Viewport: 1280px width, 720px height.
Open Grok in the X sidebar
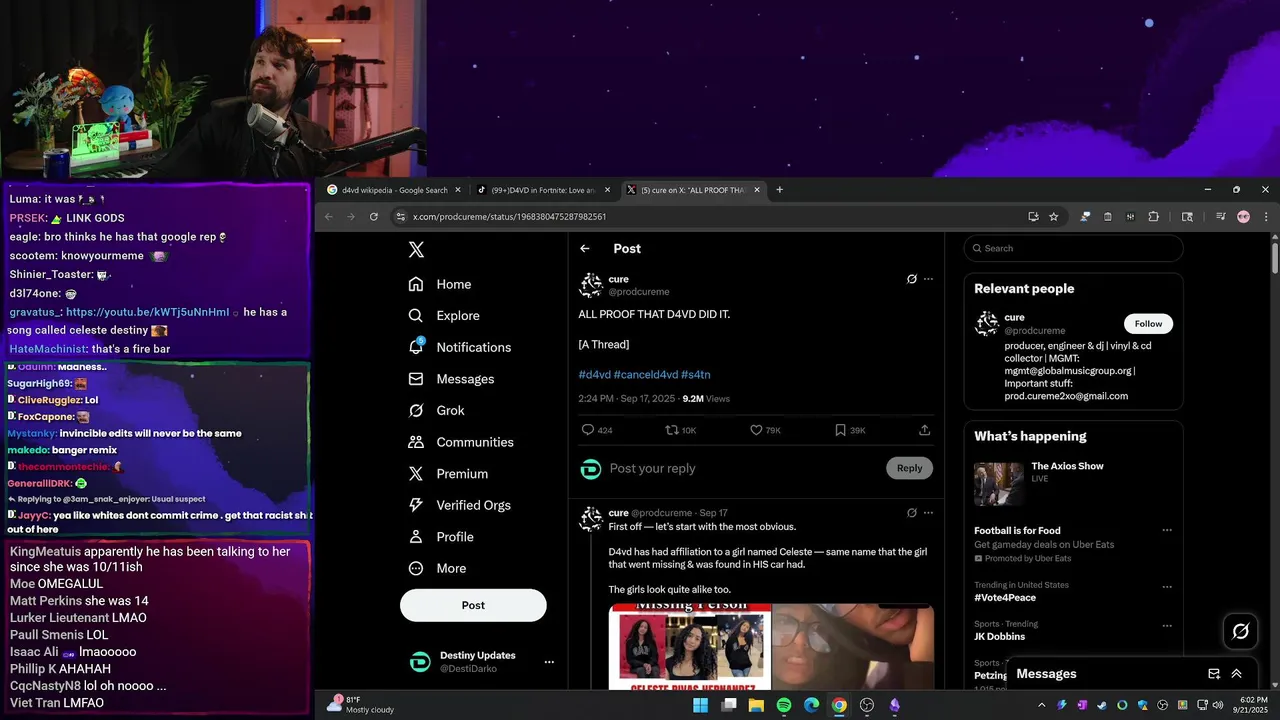pos(437,410)
